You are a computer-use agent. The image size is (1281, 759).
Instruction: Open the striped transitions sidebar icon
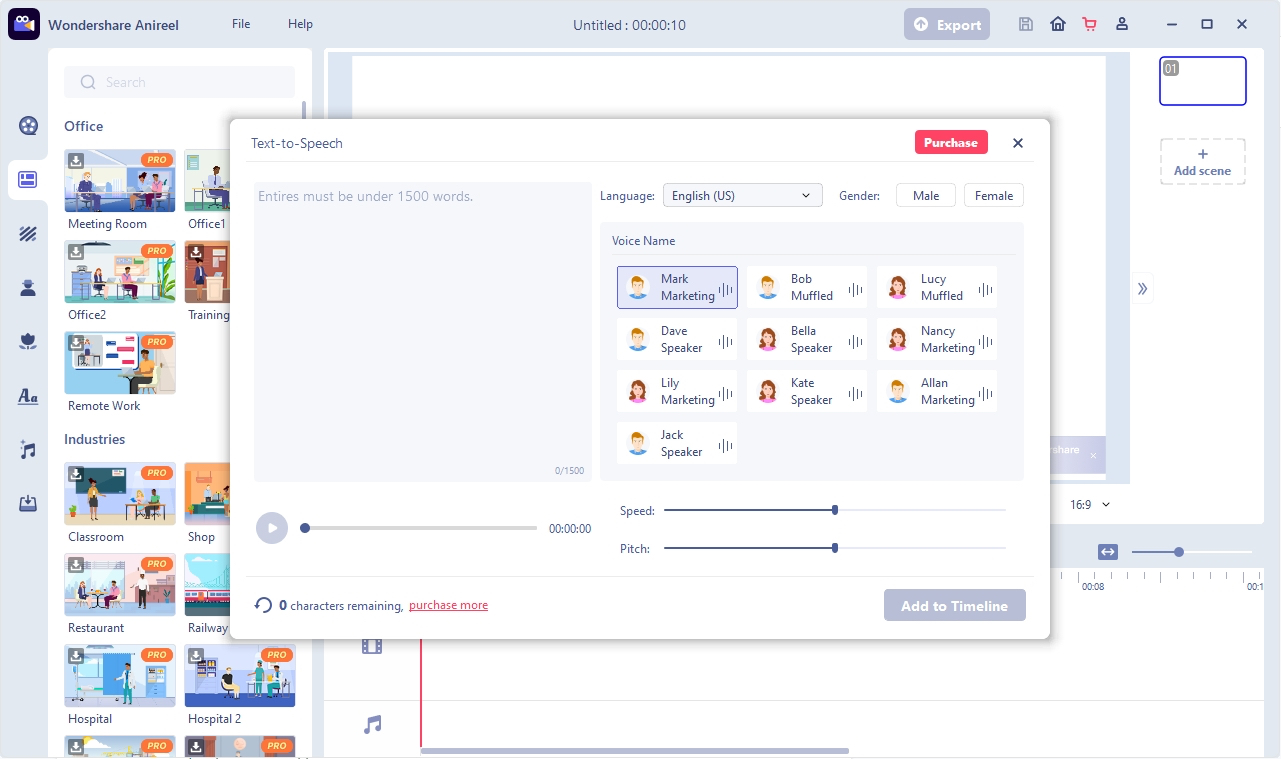click(28, 234)
